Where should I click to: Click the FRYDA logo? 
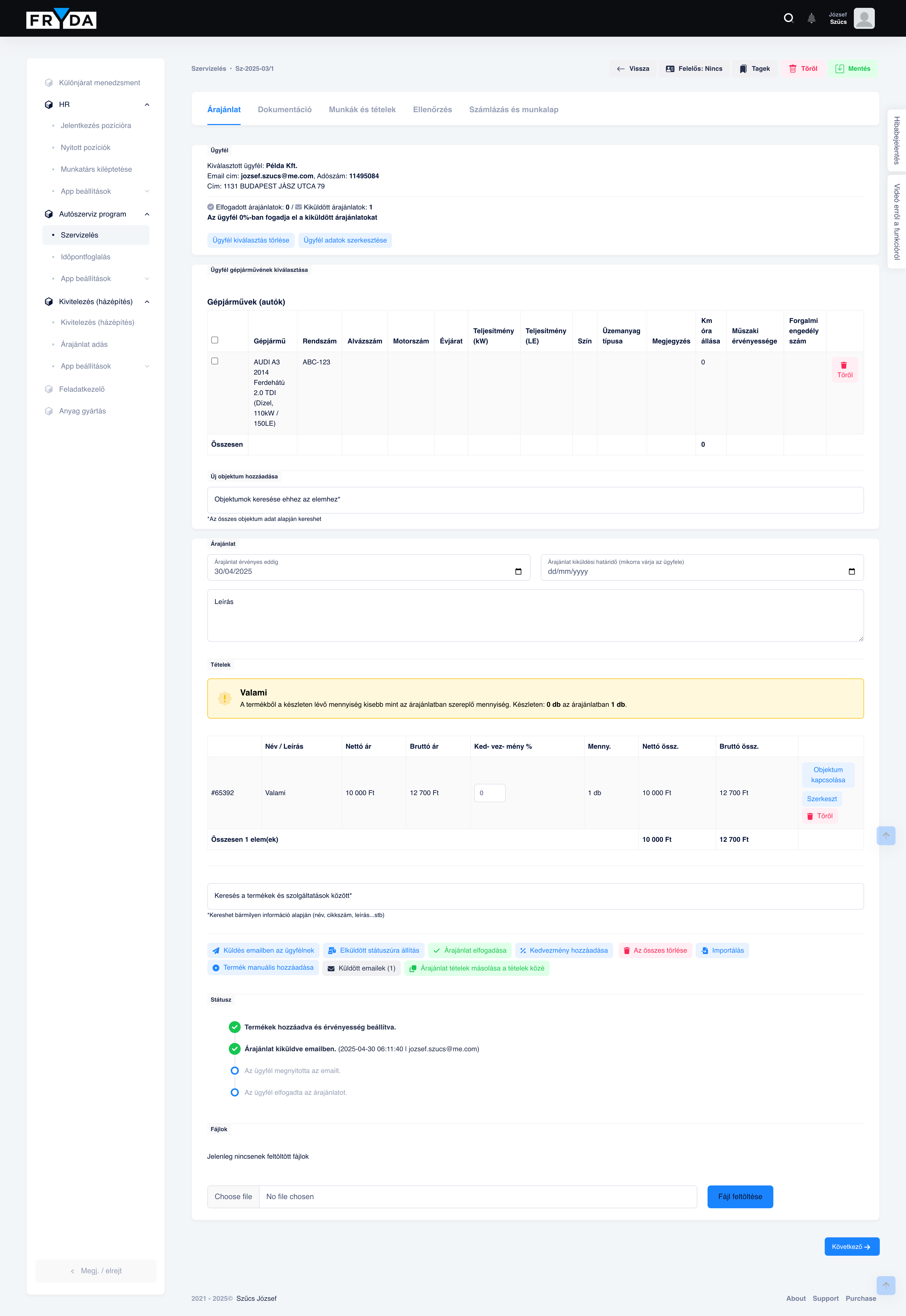tap(61, 19)
